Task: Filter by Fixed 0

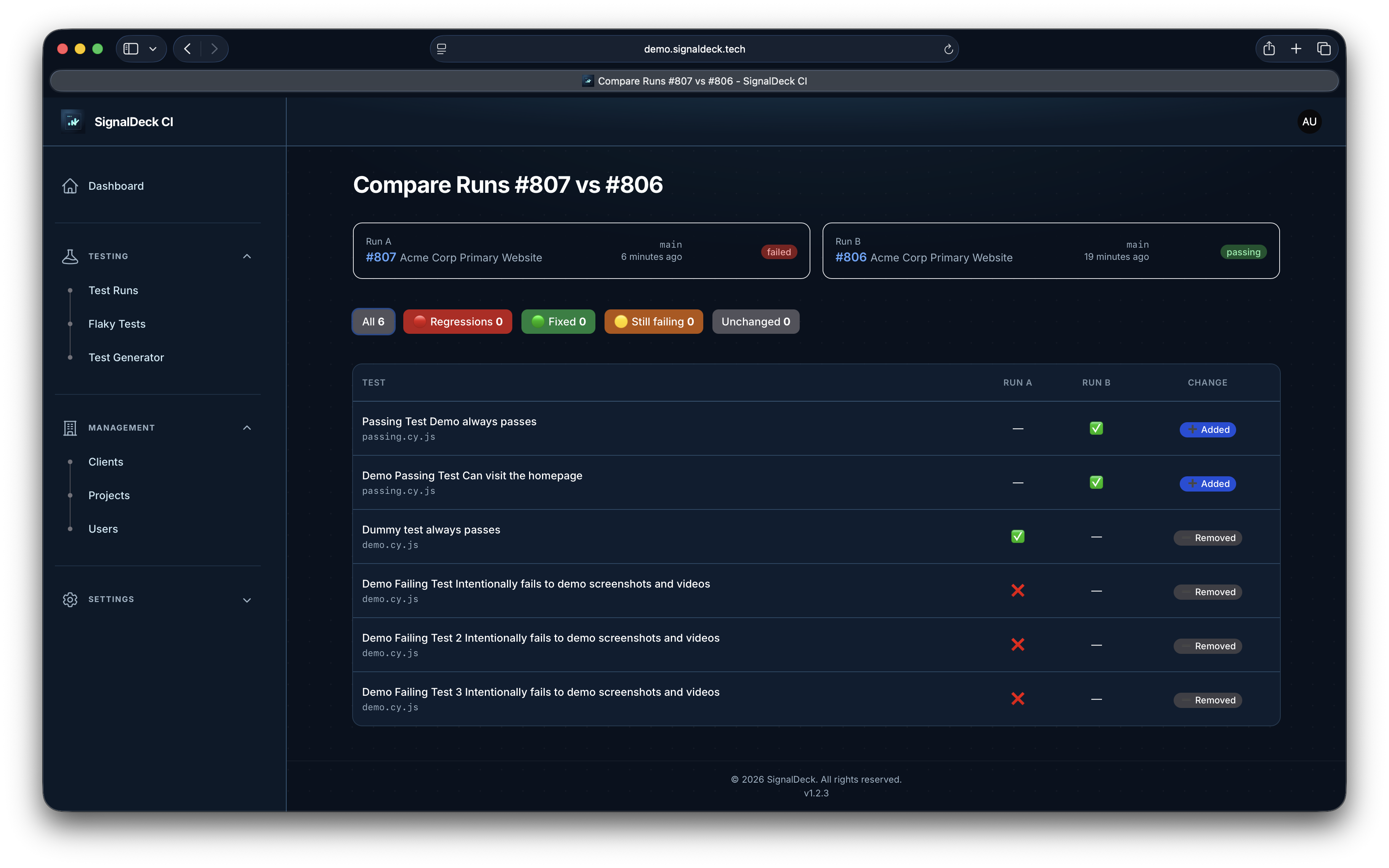Action: click(x=558, y=322)
